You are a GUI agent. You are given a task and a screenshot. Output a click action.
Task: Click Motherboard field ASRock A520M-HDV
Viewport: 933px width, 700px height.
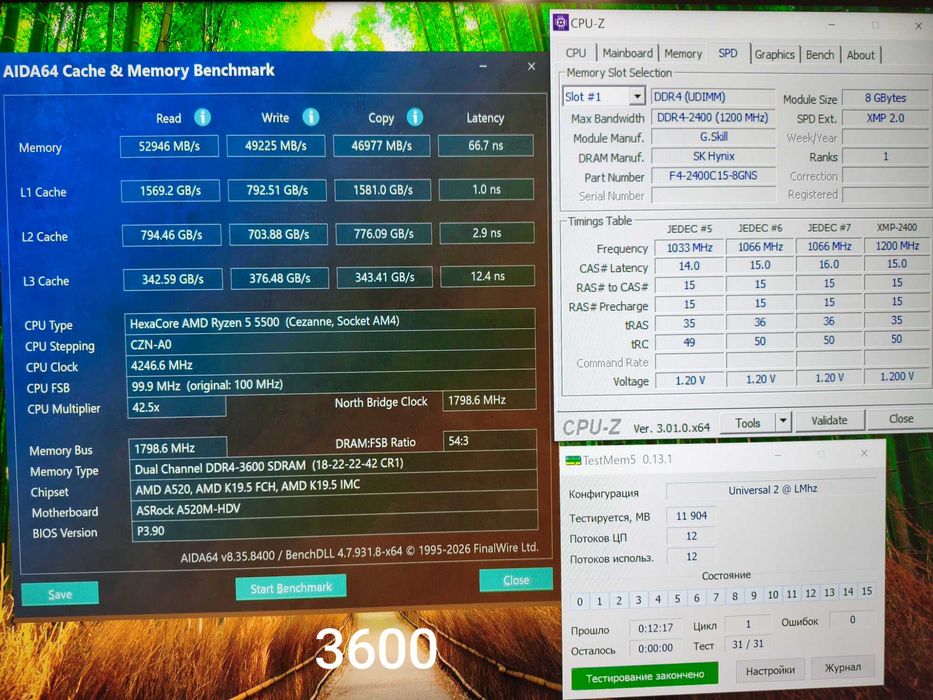(334, 509)
